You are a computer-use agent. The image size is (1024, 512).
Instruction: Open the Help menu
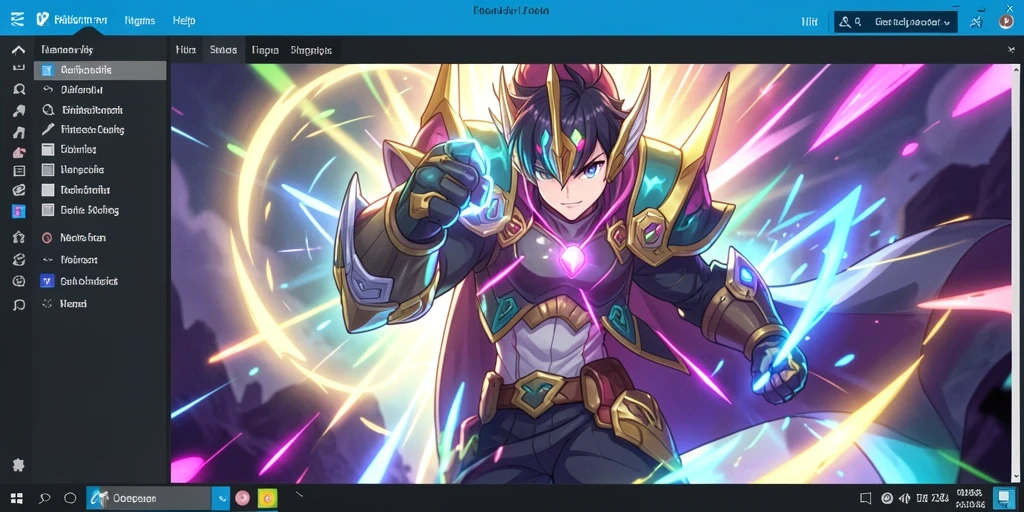point(184,21)
